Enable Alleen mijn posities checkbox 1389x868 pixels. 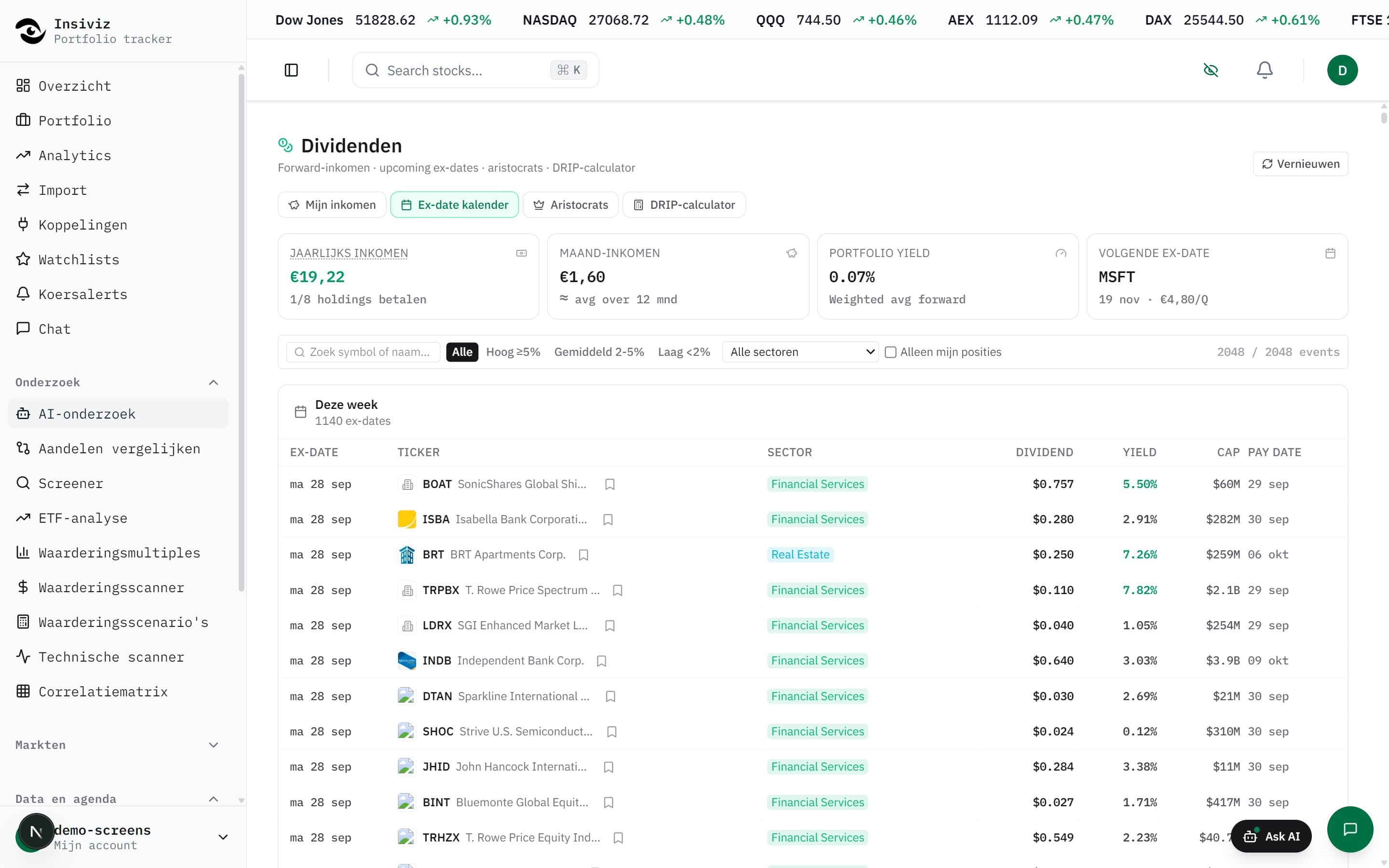click(x=890, y=352)
